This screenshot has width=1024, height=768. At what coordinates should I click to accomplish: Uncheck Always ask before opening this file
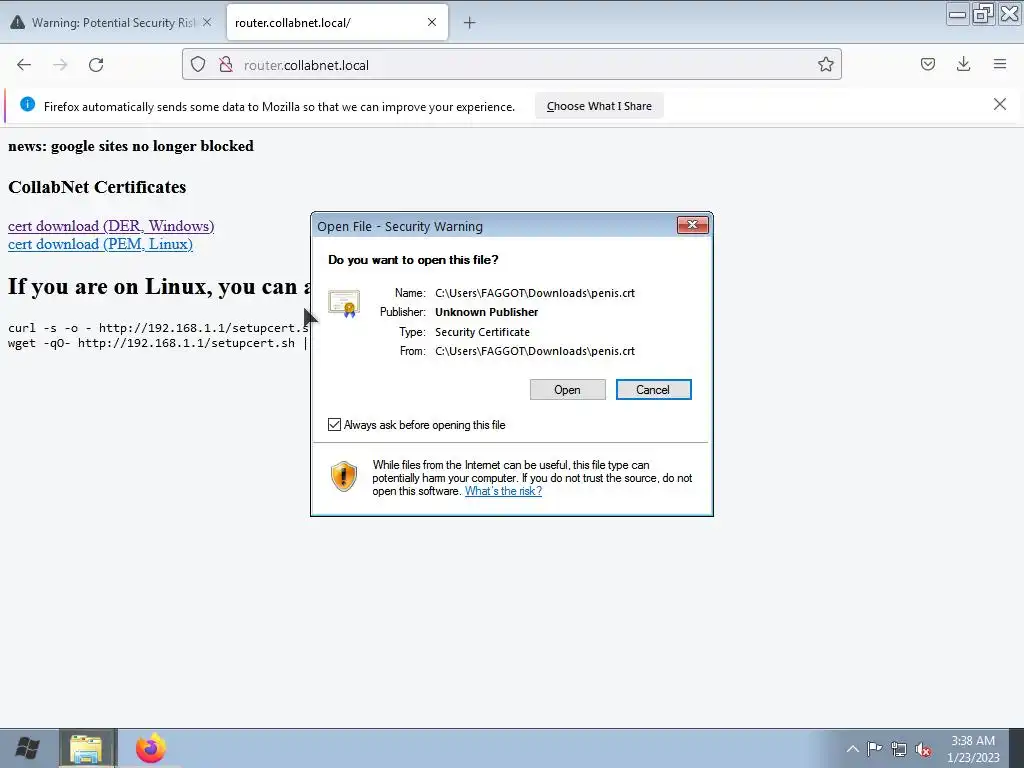tap(334, 425)
